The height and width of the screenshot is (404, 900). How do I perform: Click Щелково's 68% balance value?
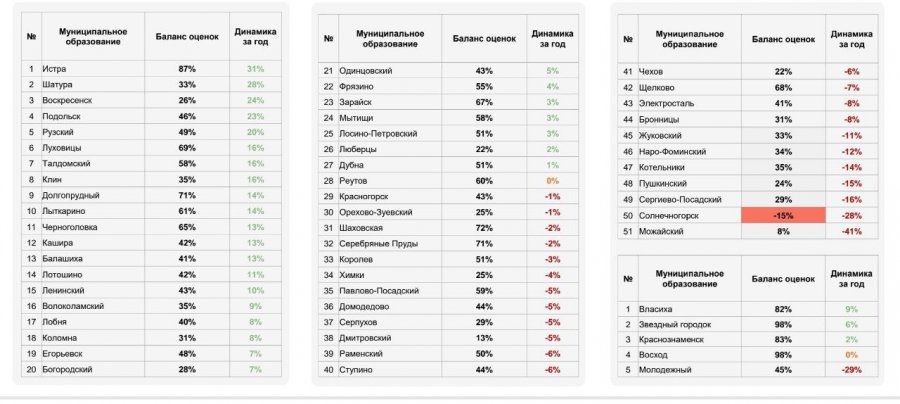(x=783, y=86)
